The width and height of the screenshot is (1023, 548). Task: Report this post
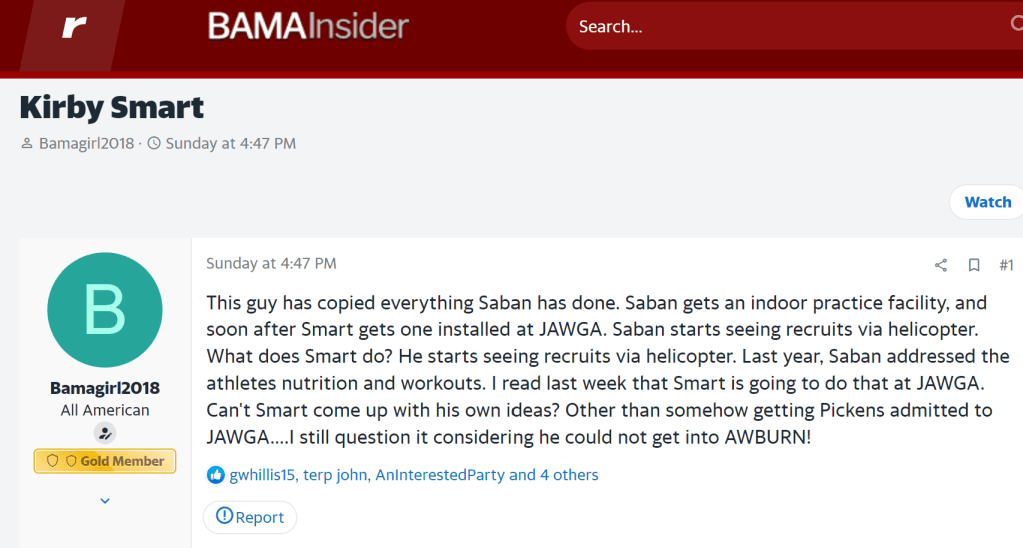click(x=250, y=517)
